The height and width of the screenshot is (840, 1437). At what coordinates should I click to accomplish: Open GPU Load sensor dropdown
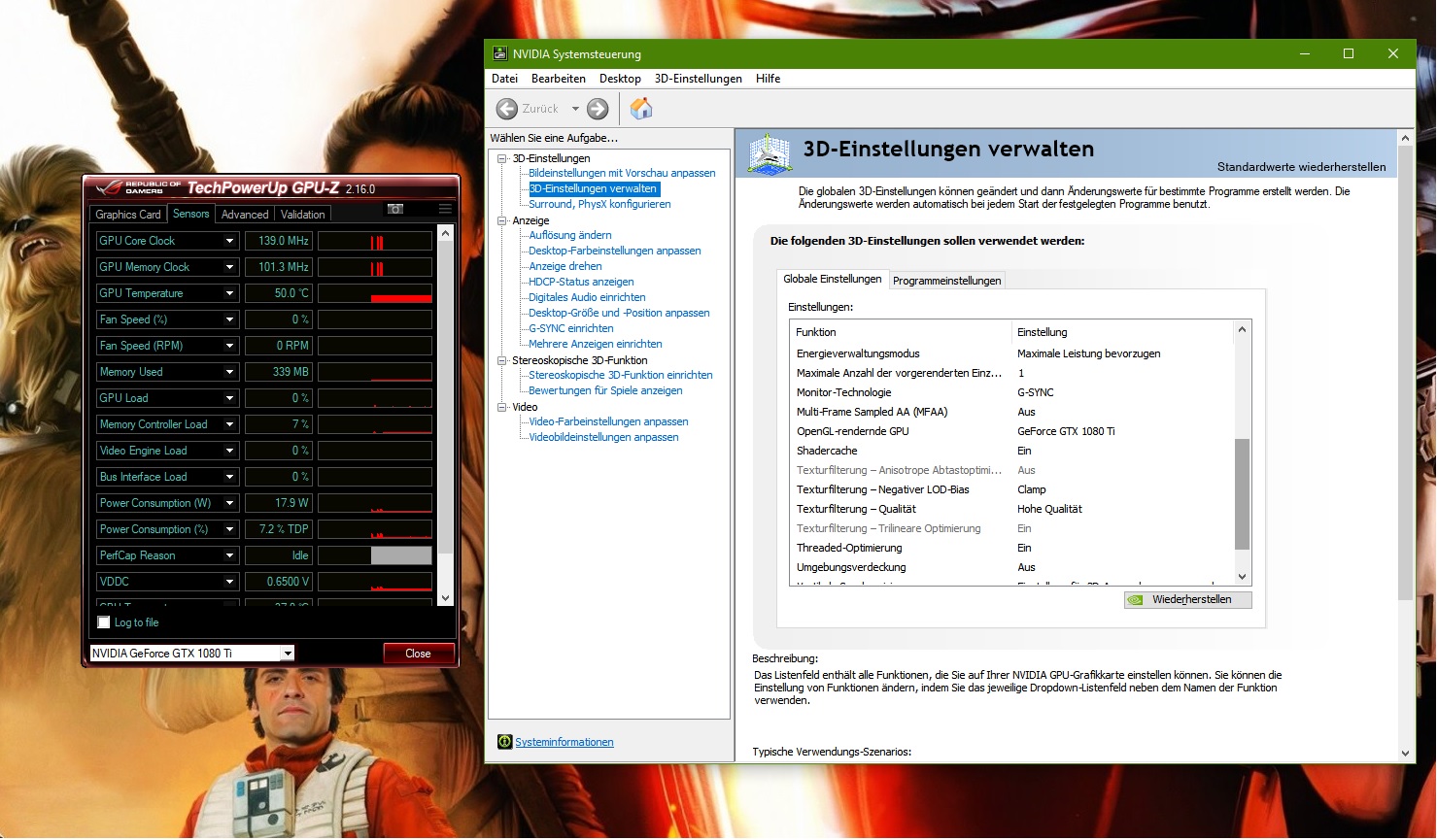point(230,398)
